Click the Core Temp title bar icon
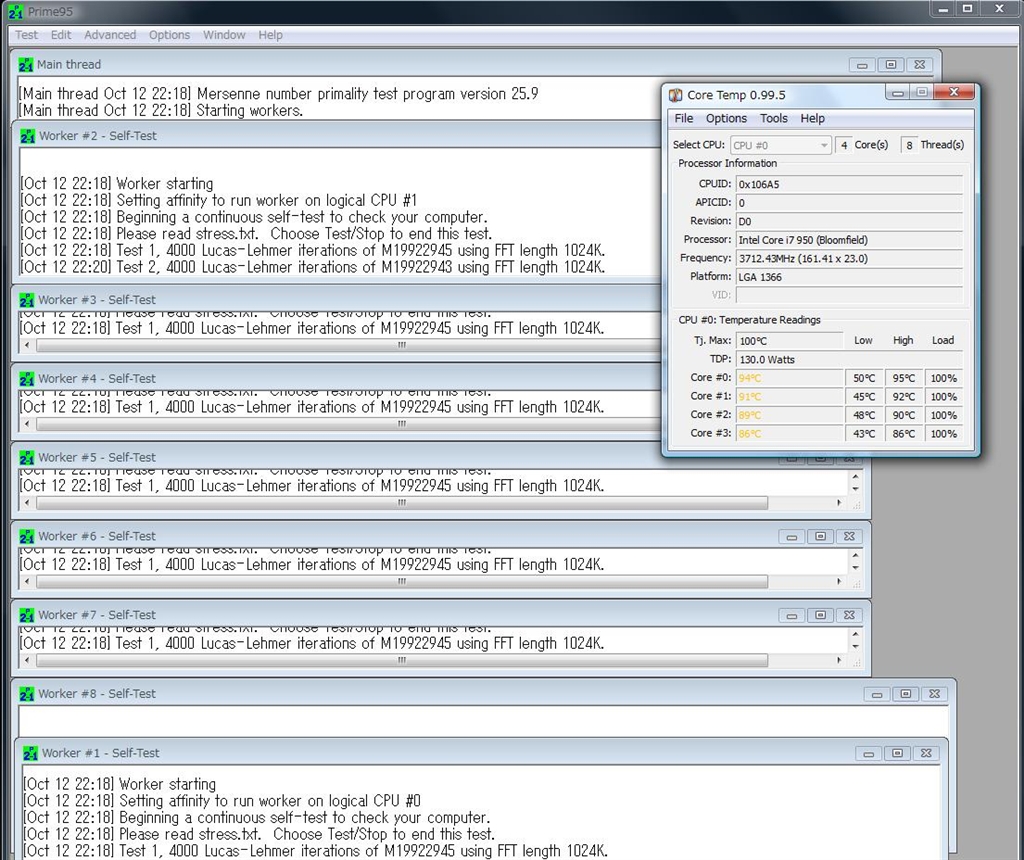Viewport: 1024px width, 860px height. click(x=675, y=95)
